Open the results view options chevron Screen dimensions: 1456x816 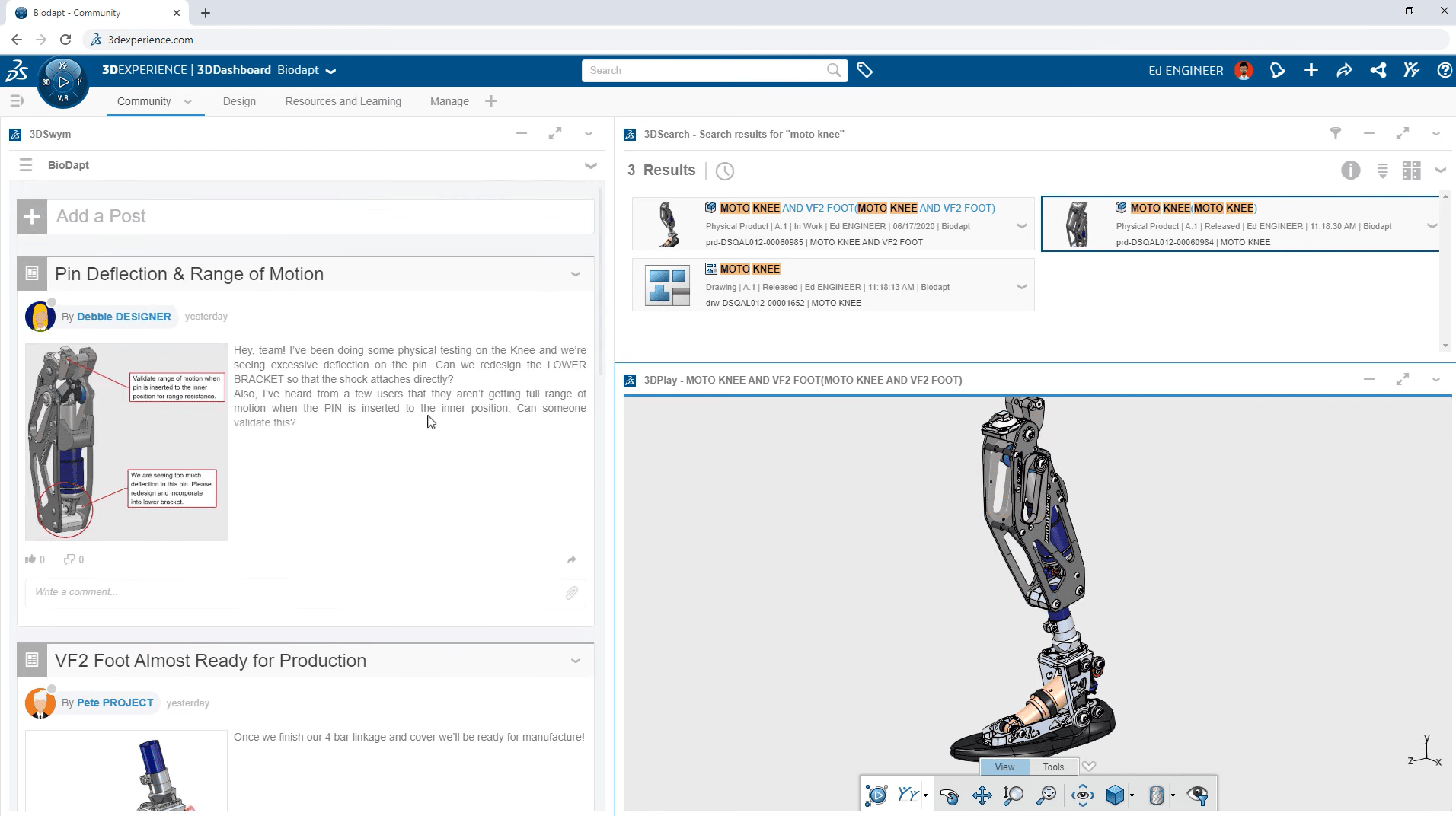[1441, 171]
